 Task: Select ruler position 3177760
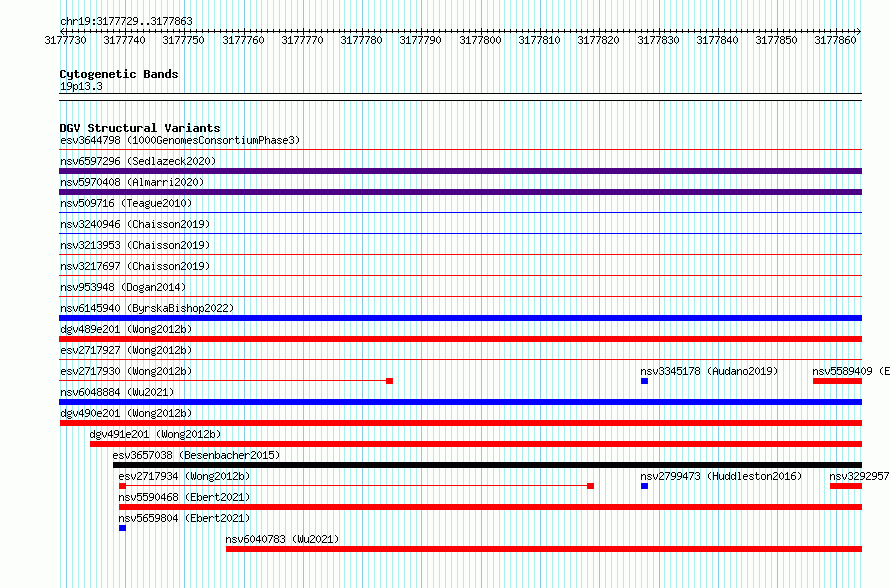click(x=243, y=40)
